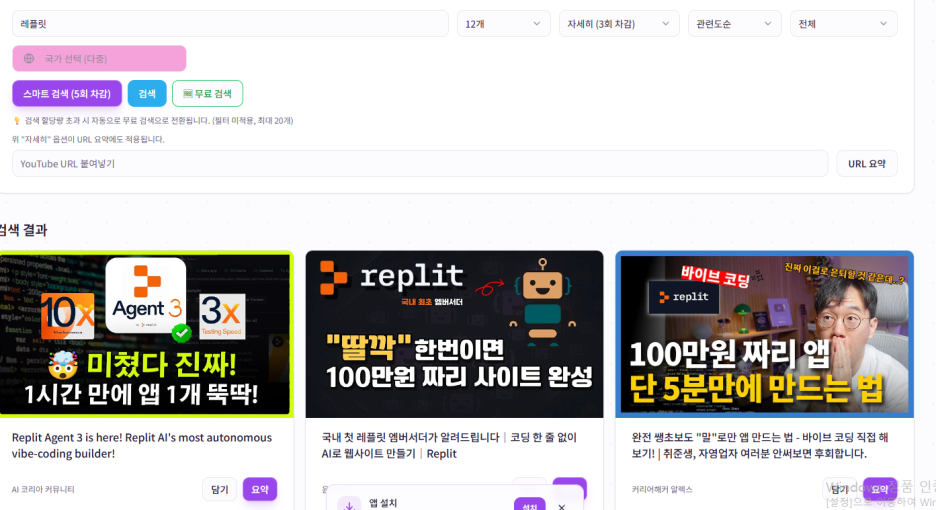Click the search field containing 레플릿

[230, 24]
